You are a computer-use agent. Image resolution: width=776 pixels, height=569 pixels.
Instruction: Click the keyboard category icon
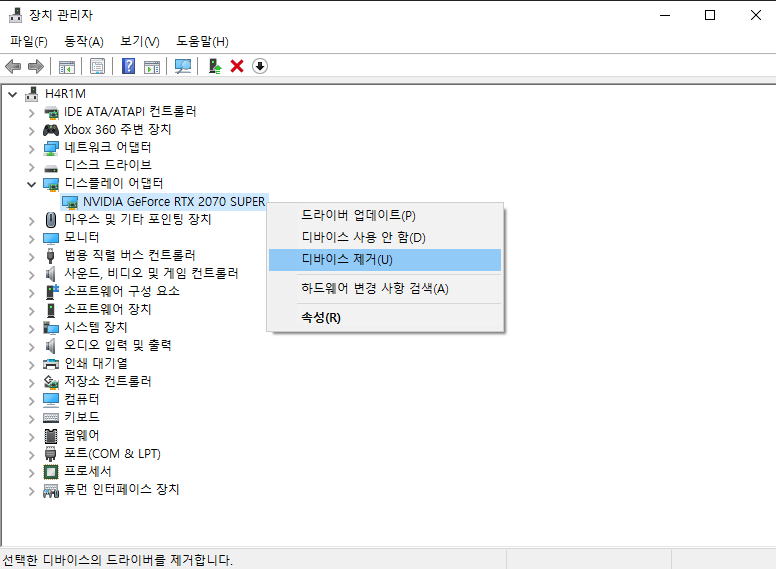pyautogui.click(x=51, y=418)
